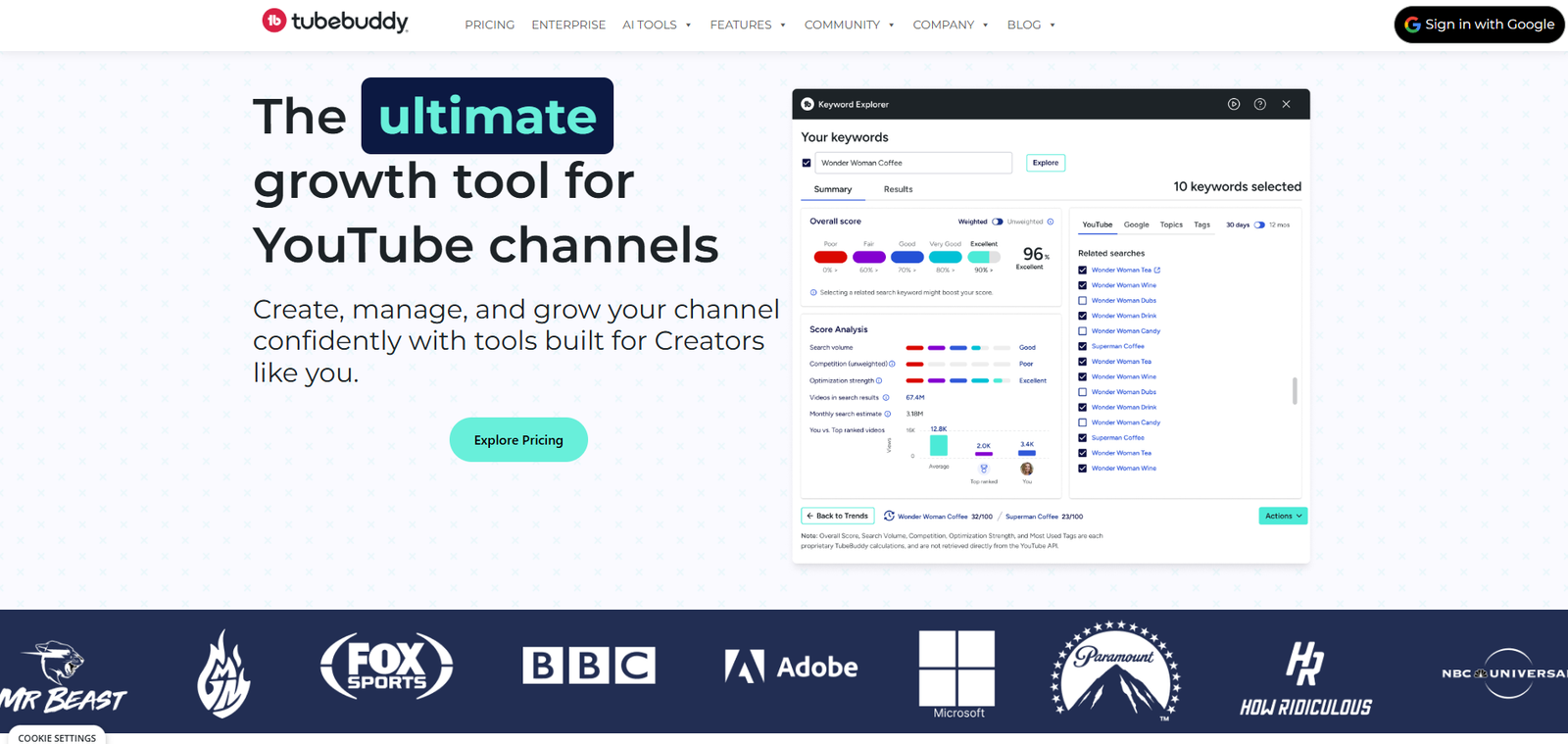Switch to the Results tab

pos(898,189)
